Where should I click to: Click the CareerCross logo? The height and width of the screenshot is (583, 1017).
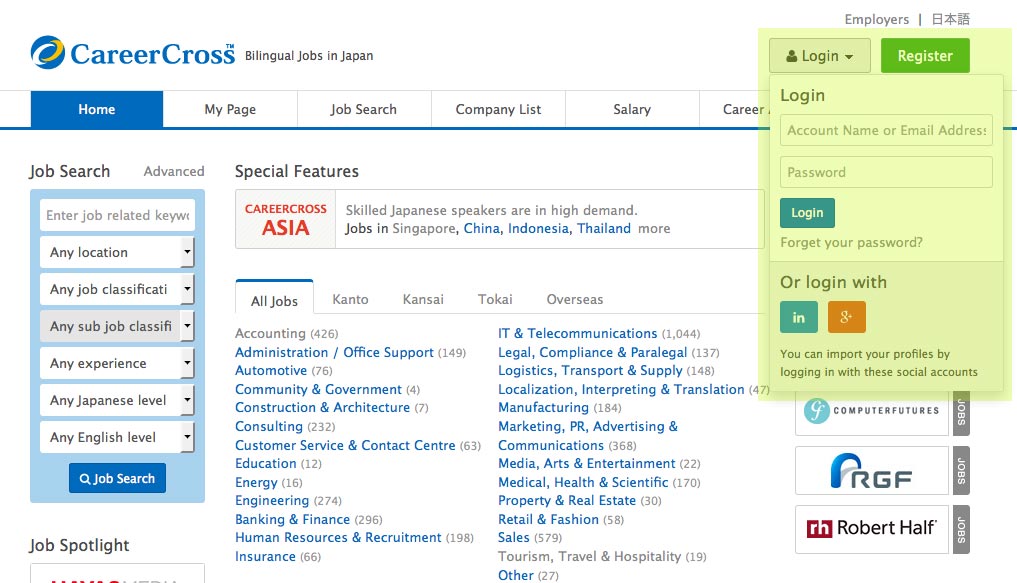(x=133, y=53)
